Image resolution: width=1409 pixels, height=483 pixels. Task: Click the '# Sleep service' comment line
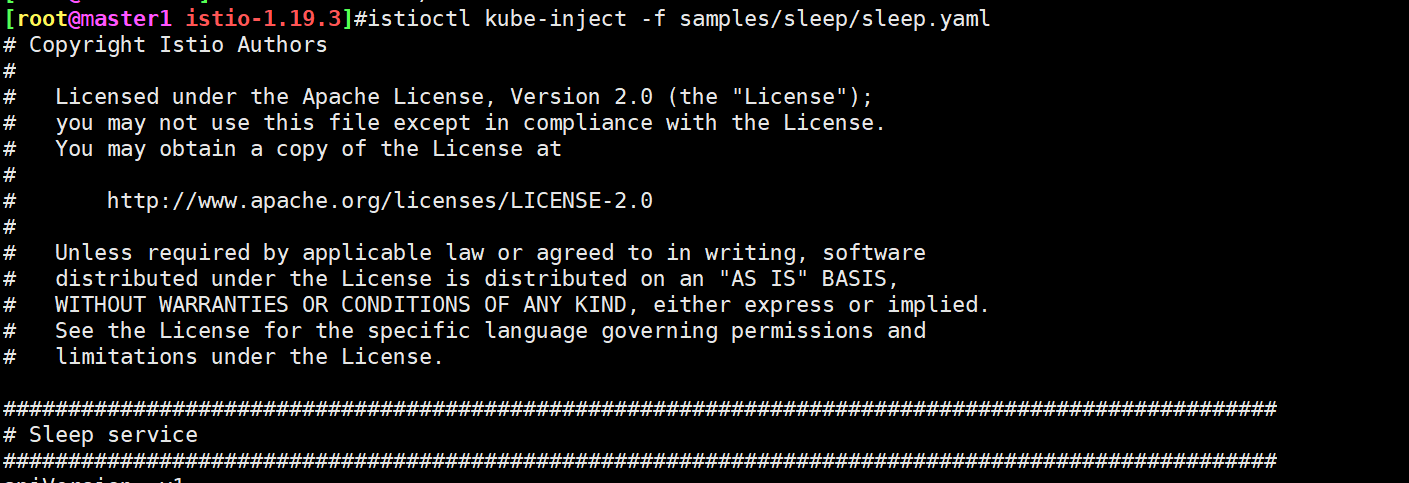tap(101, 434)
